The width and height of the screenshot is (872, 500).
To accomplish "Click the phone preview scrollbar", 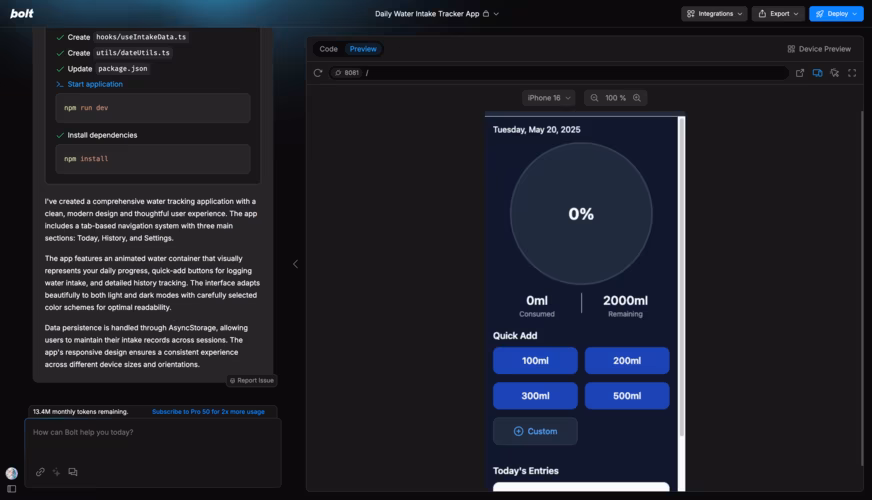I will (681, 276).
